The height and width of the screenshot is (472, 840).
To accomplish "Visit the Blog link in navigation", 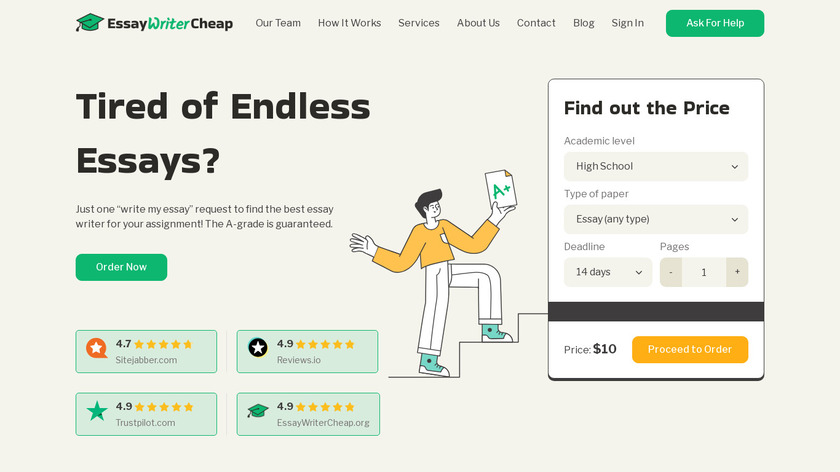I will 583,23.
